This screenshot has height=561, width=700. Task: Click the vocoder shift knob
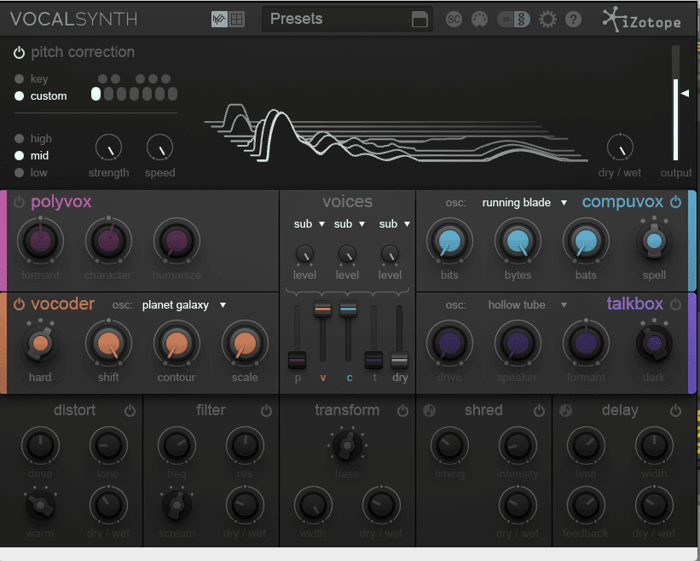(x=108, y=344)
